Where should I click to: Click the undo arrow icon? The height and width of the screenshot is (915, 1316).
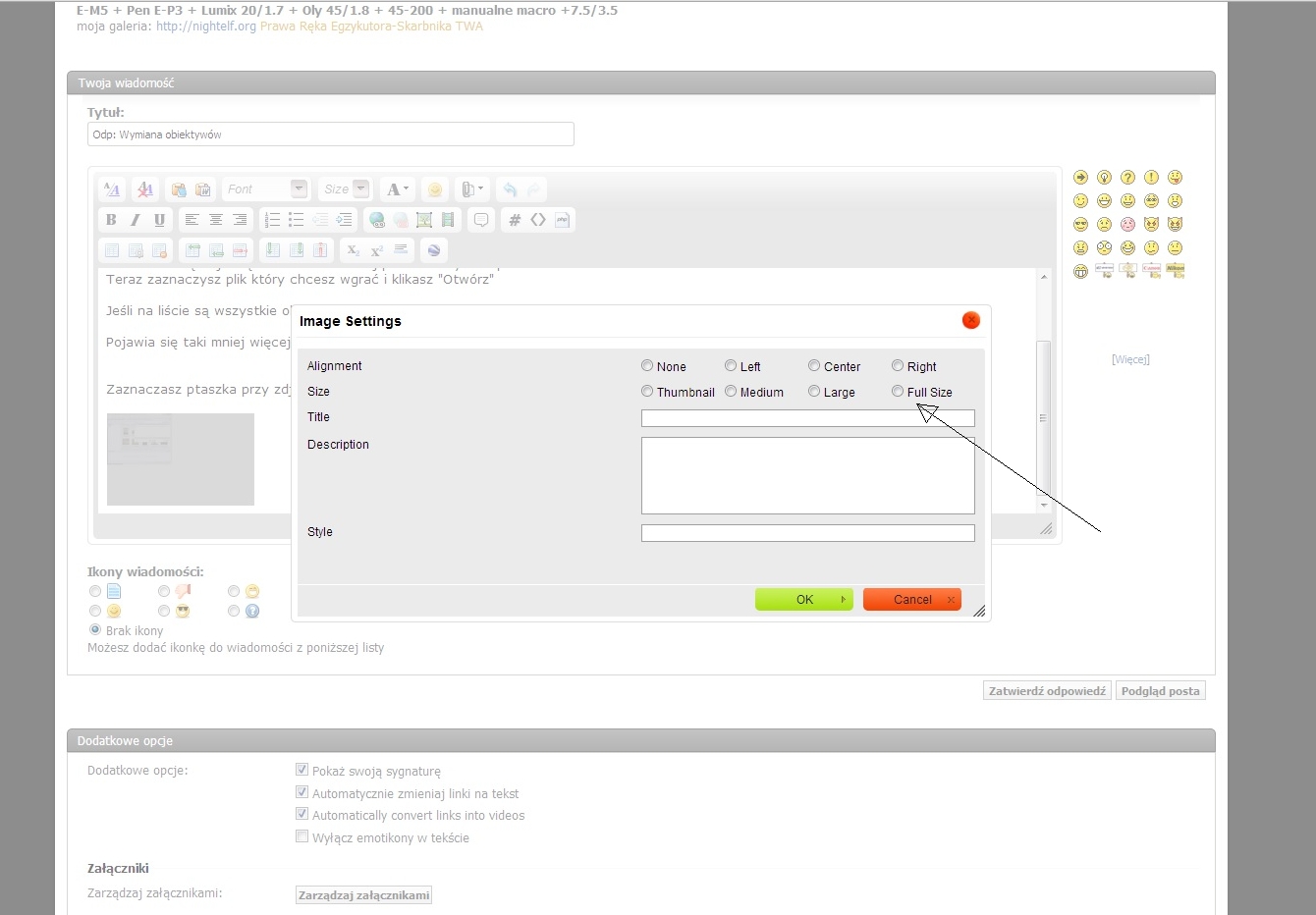pyautogui.click(x=510, y=189)
